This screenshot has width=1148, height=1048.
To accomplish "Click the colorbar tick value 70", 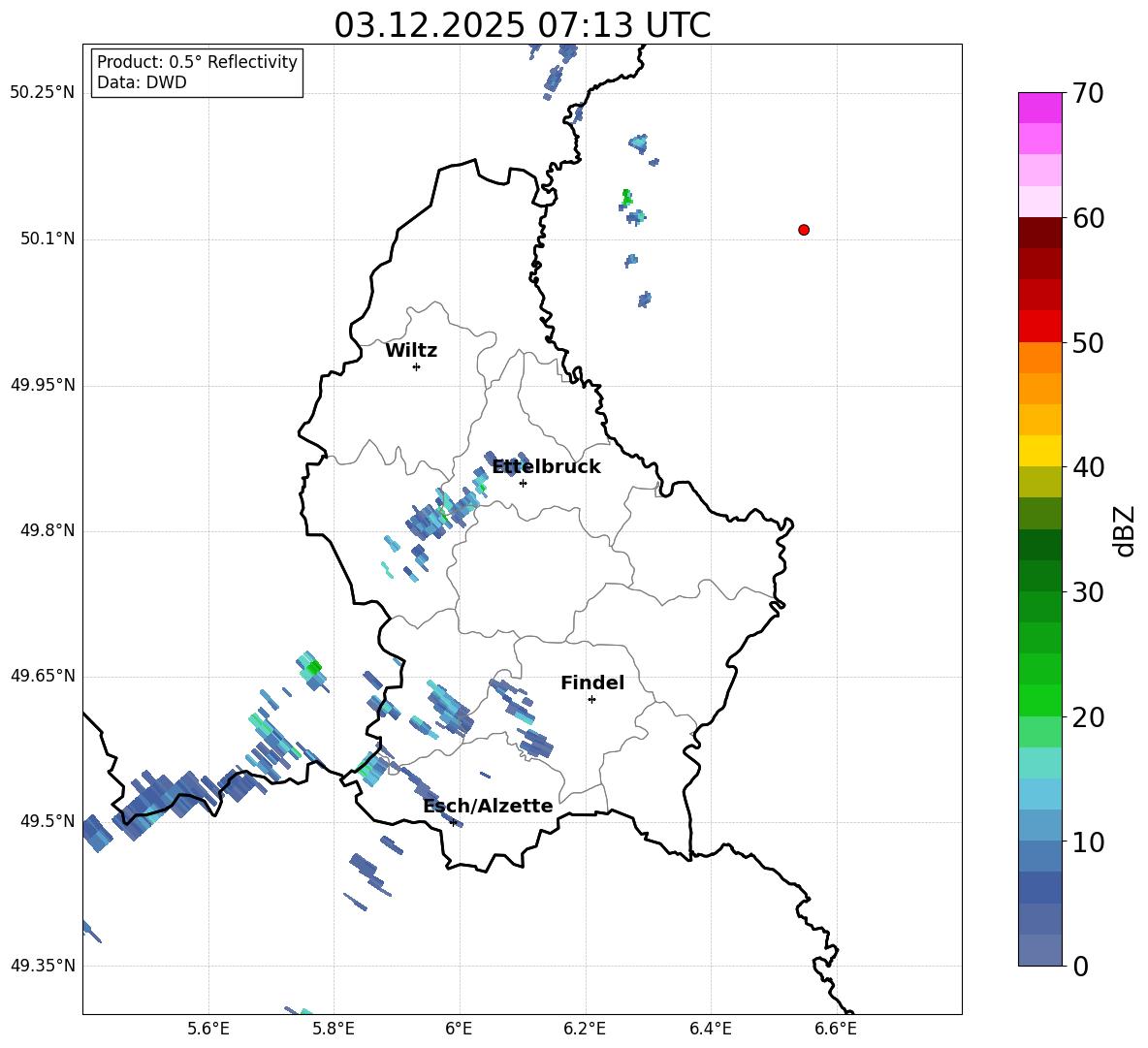I will point(1088,93).
